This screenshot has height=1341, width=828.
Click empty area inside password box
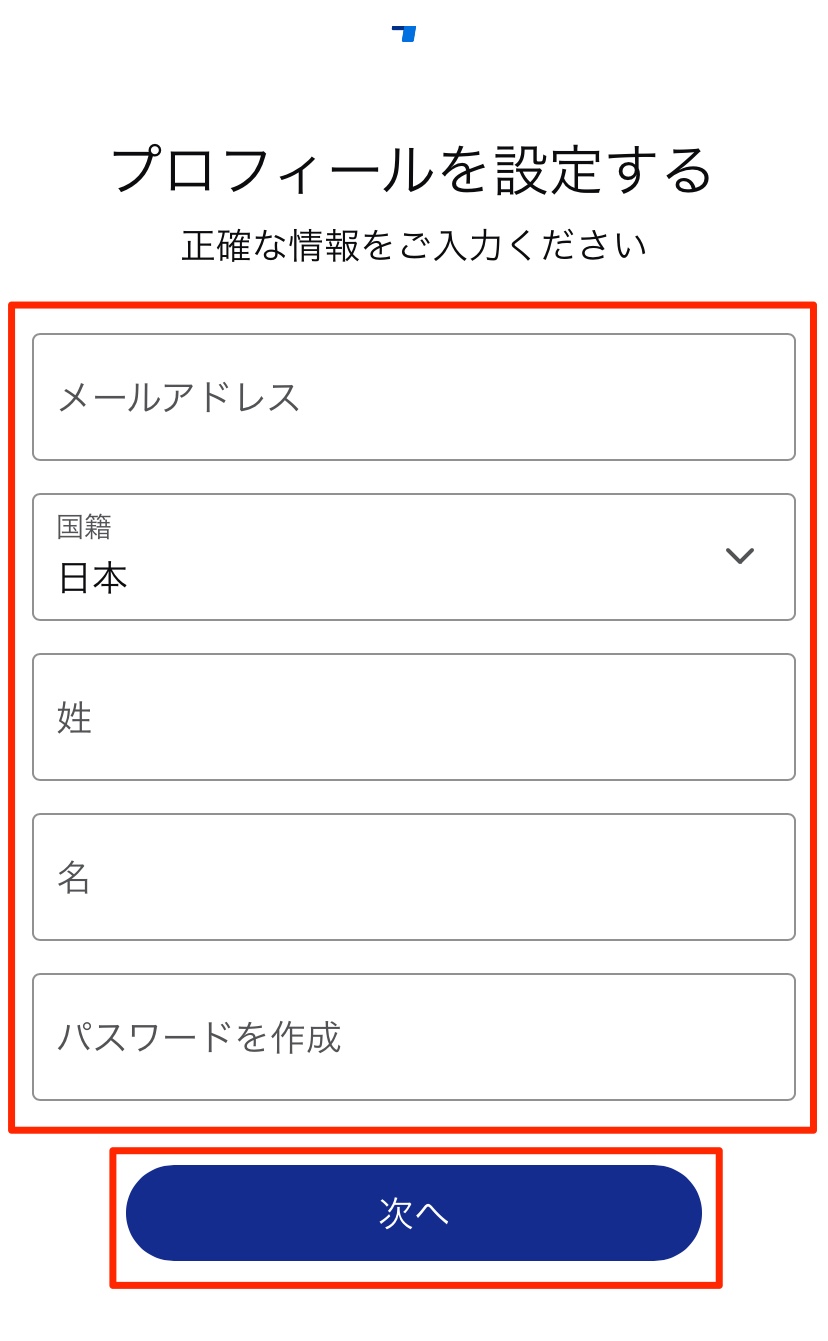click(568, 1037)
